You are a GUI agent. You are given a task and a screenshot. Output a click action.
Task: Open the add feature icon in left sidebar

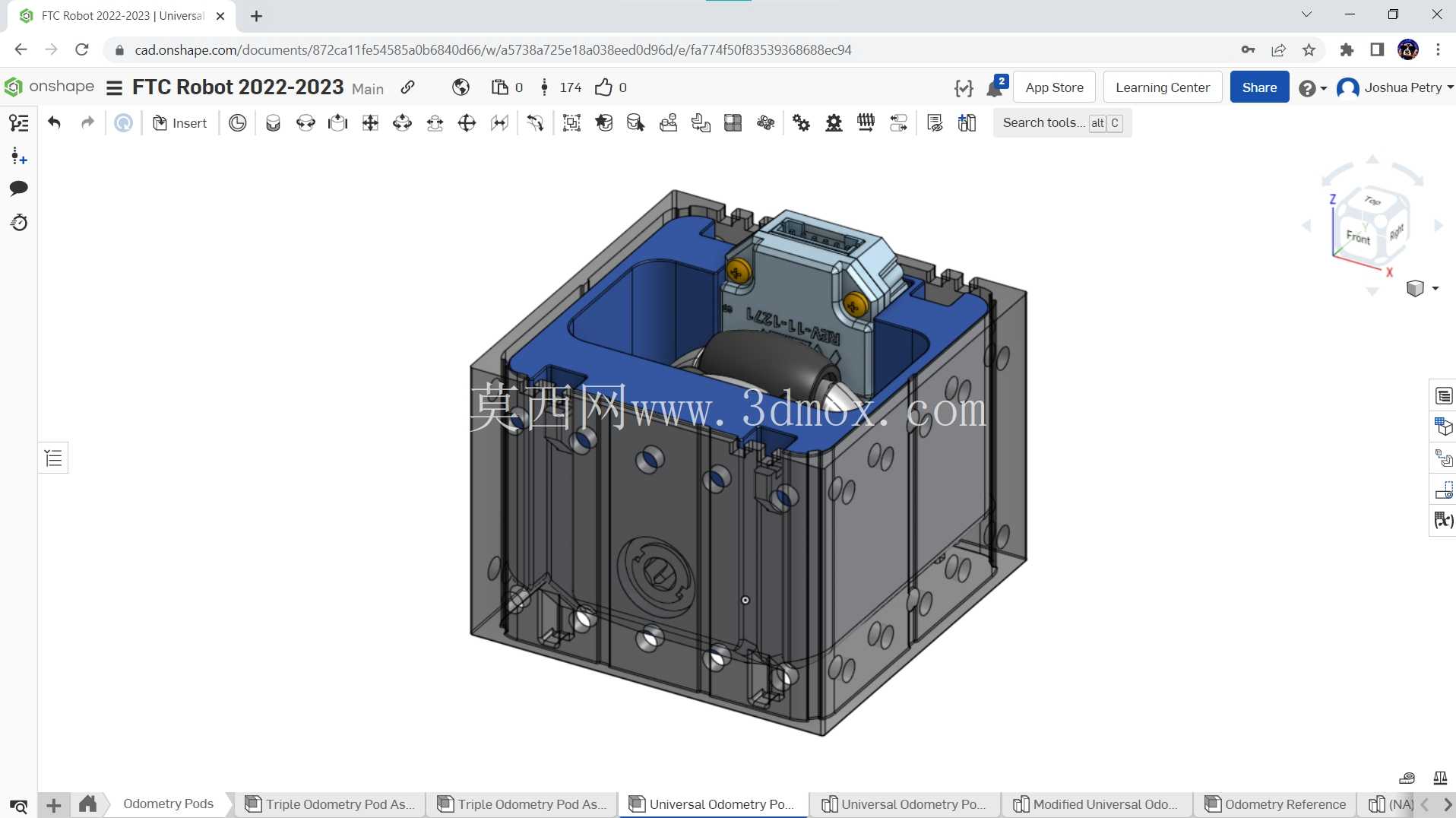19,157
